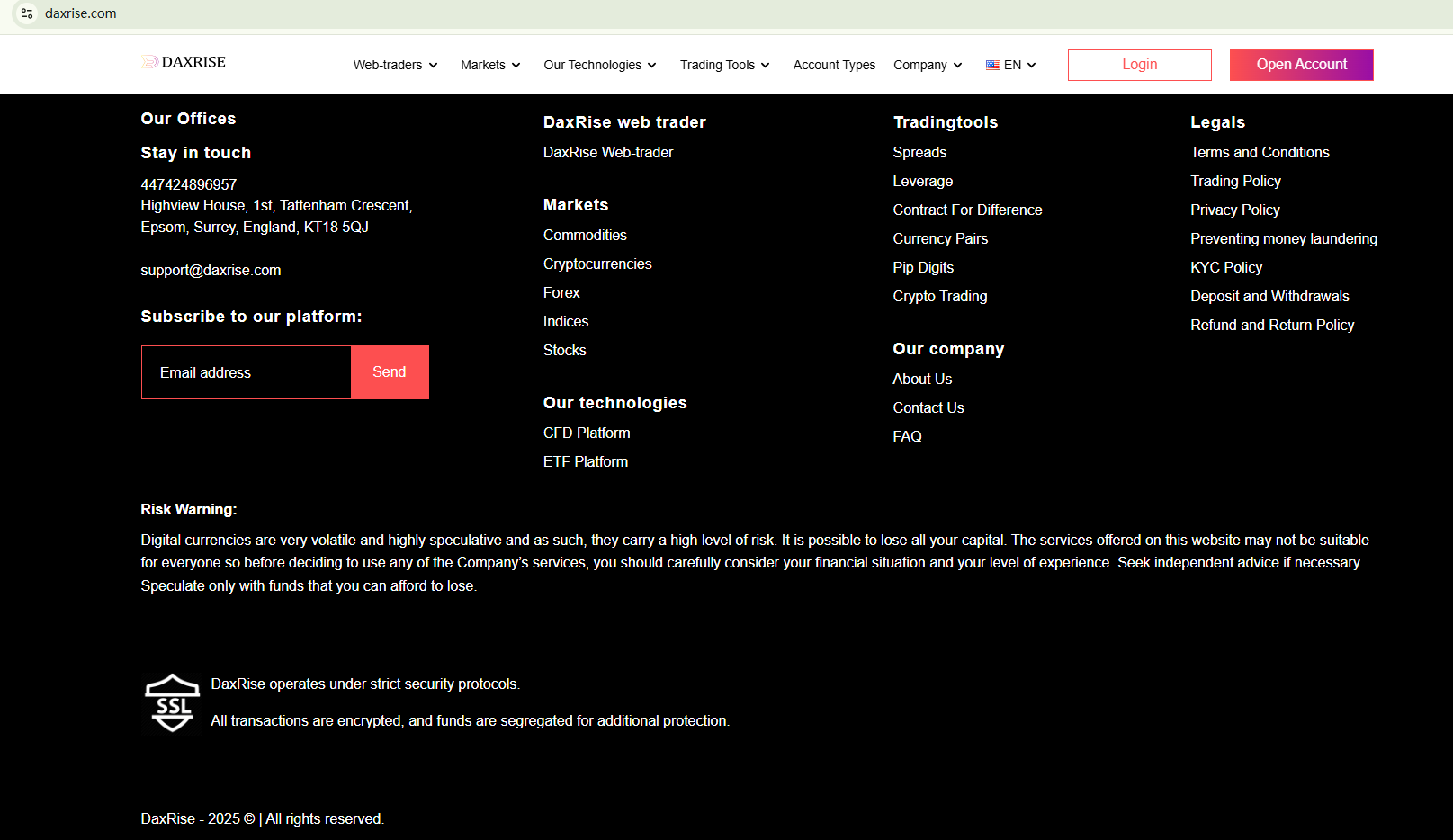Screen dimensions: 1453x840
Task: Open Preventing money laundering link
Action: pos(1284,239)
